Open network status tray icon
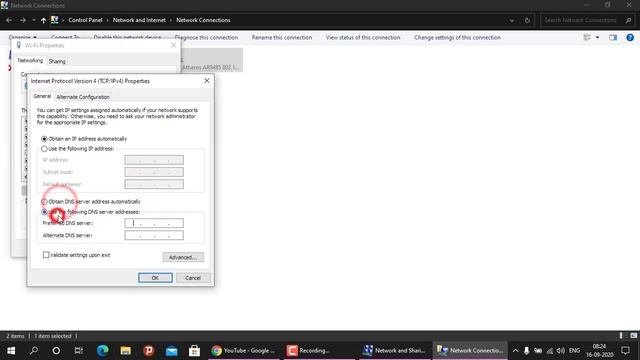640x360 pixels. 550,351
